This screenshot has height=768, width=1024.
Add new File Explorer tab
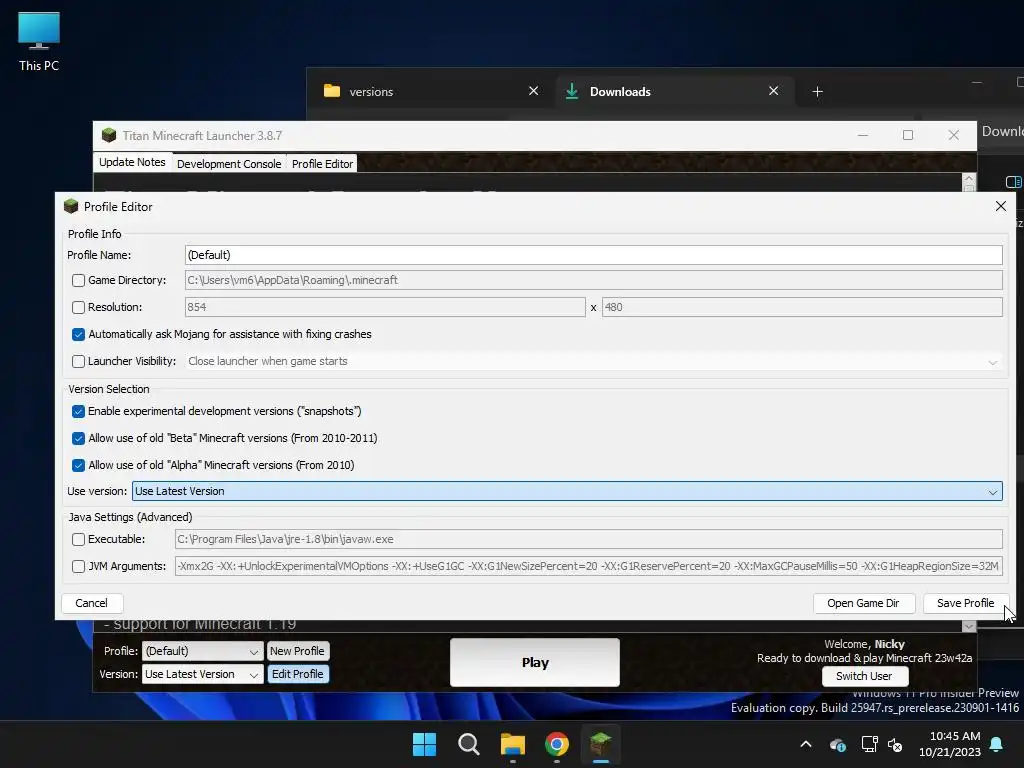click(x=817, y=91)
